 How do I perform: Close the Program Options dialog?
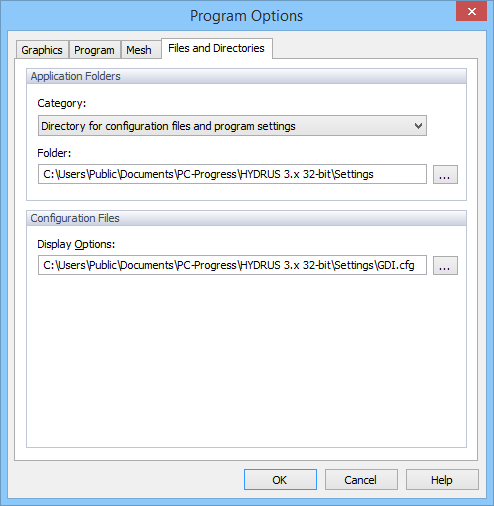(472, 12)
